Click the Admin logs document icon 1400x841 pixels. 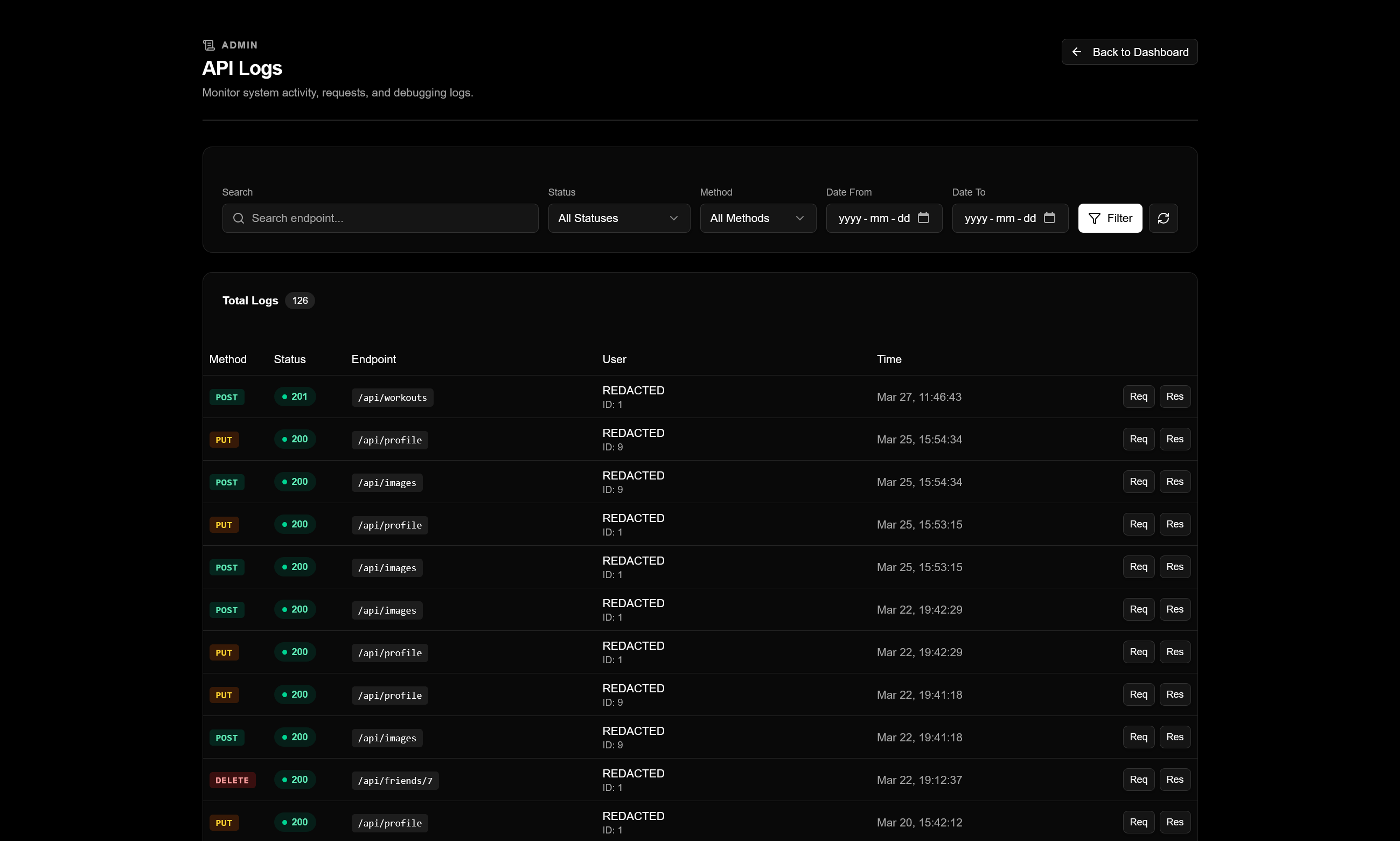(208, 44)
